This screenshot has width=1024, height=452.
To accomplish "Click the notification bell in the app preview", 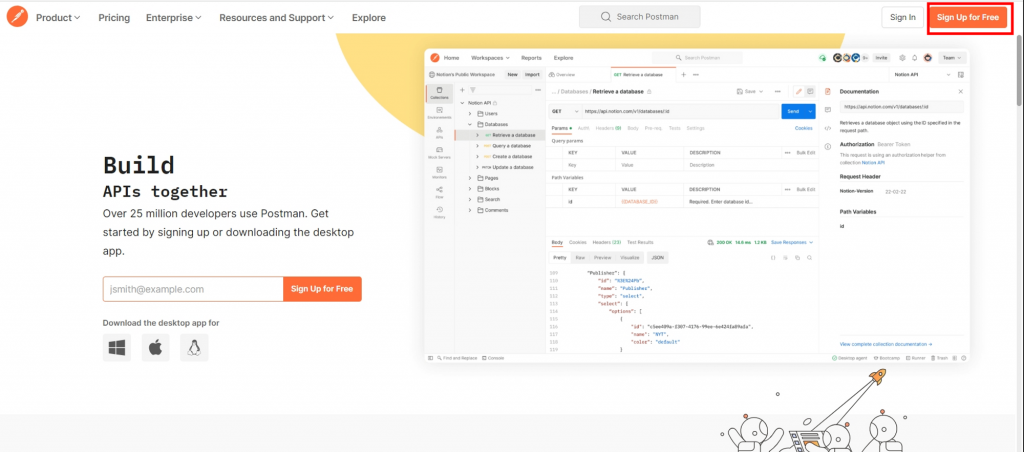I will pos(914,57).
